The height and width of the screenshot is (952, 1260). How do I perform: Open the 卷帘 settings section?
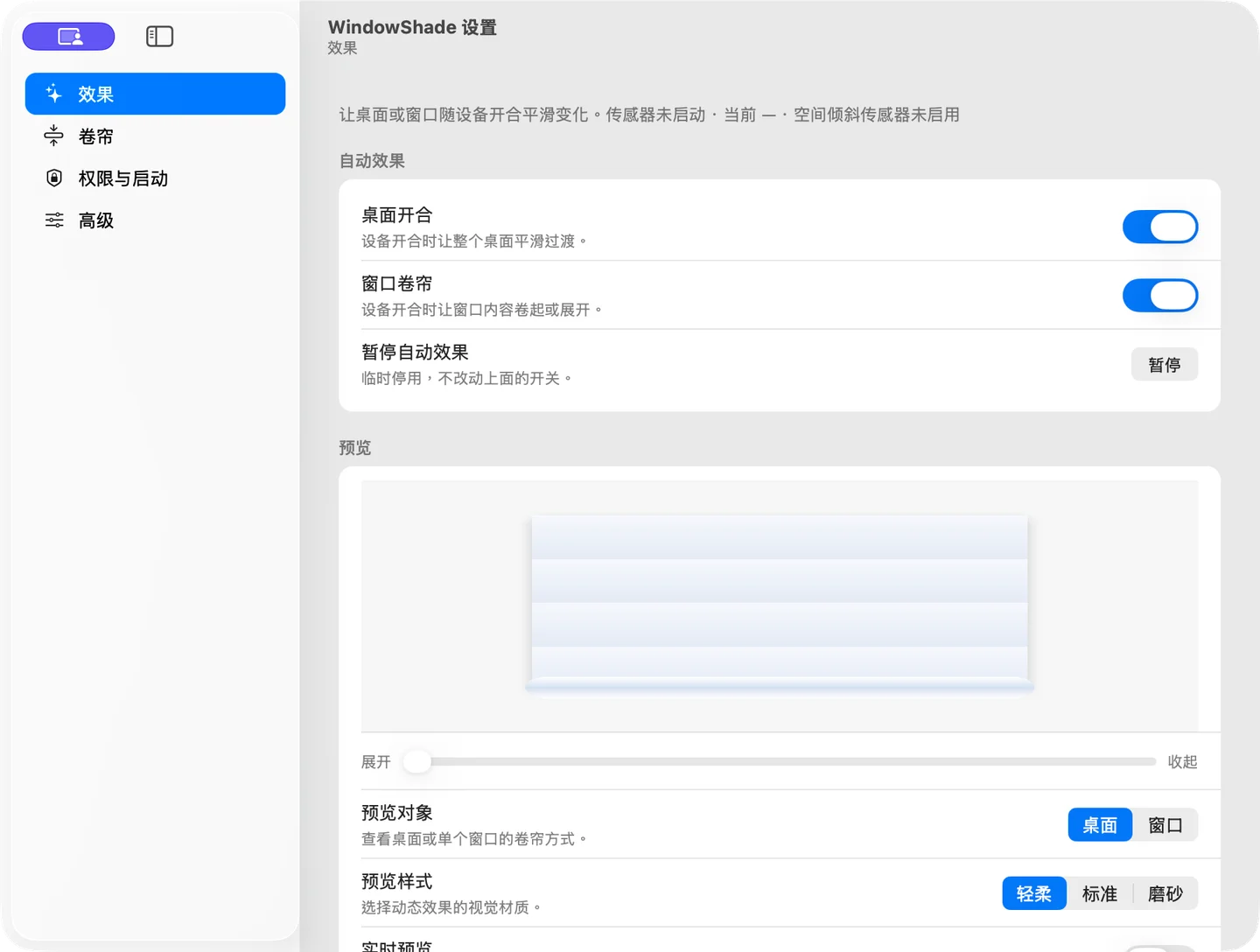tap(155, 136)
